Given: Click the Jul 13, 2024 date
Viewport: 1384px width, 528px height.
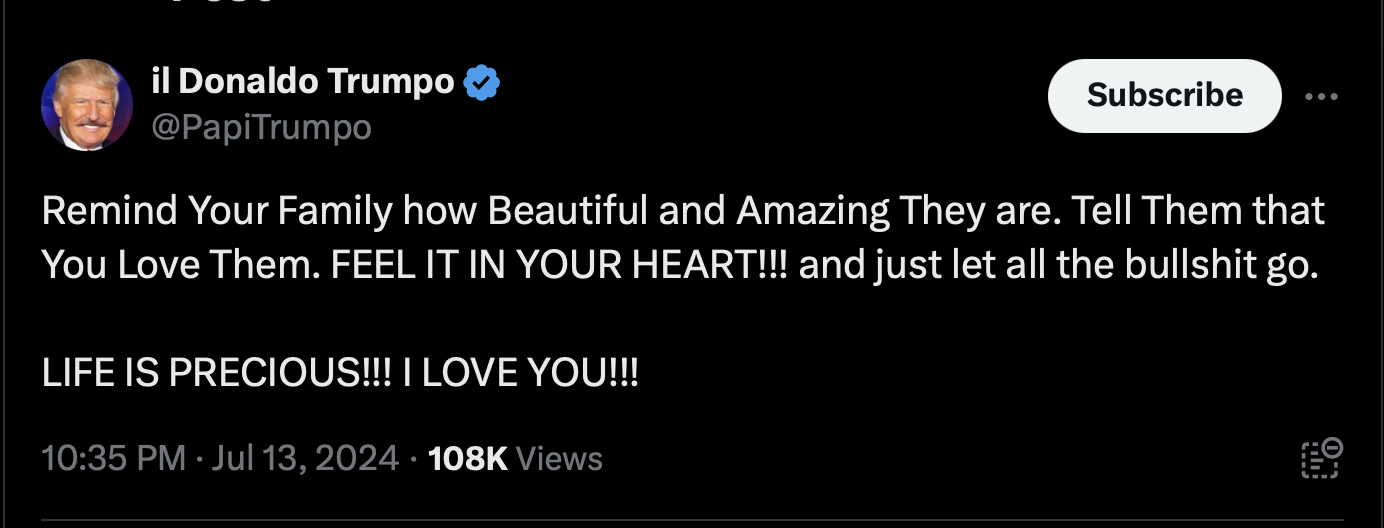Looking at the screenshot, I should coord(306,459).
